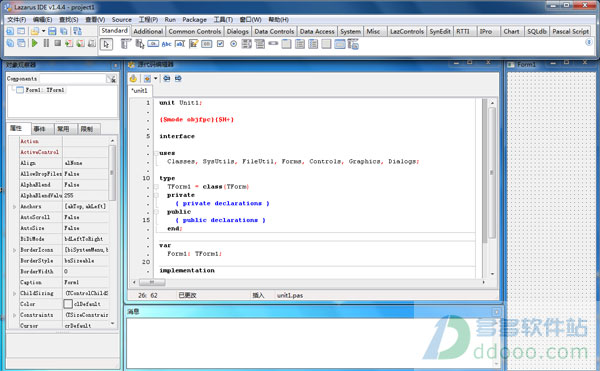
Task: Select TComboBox component in Standard palette
Action: 260,44
